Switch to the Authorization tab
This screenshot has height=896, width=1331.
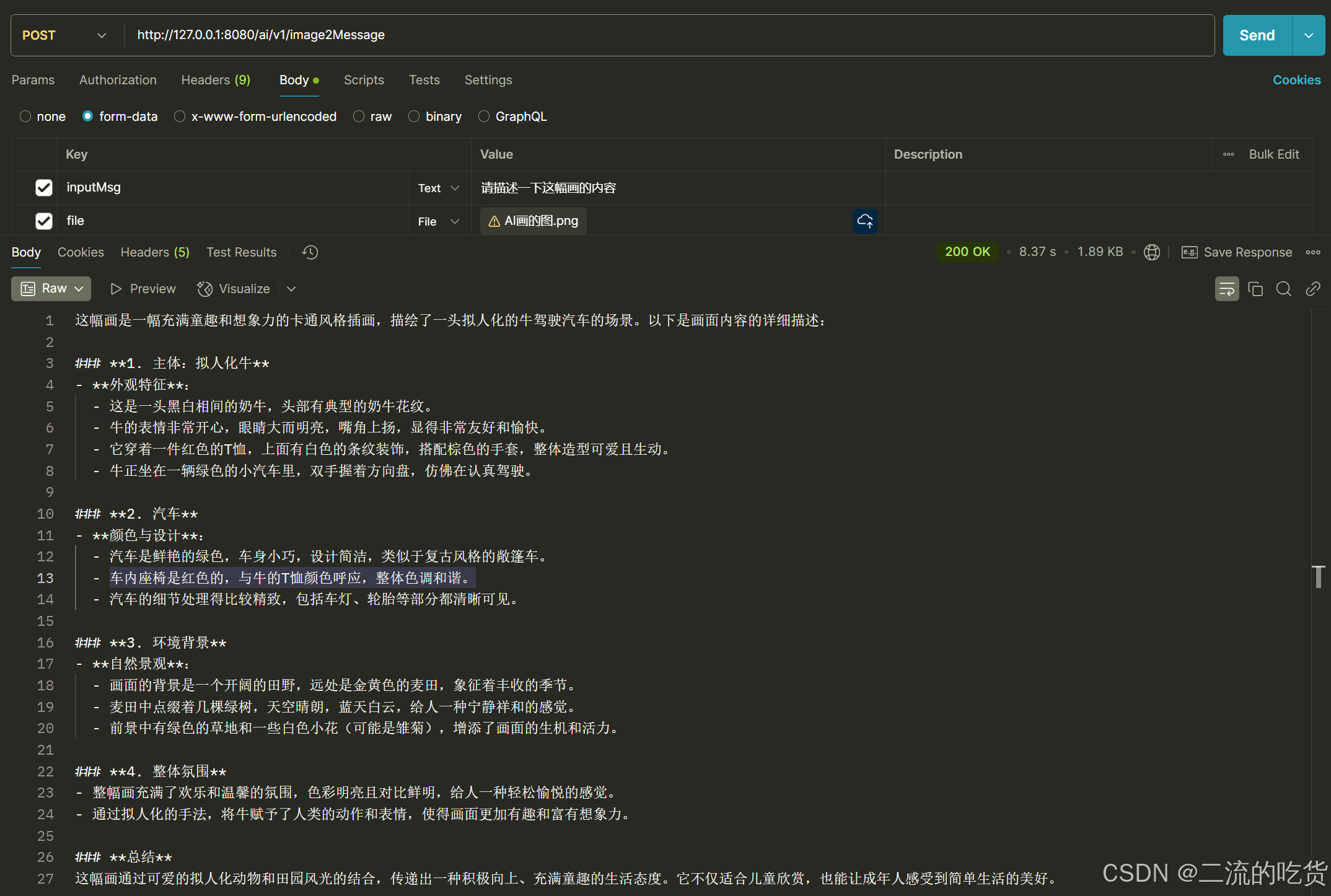point(118,80)
